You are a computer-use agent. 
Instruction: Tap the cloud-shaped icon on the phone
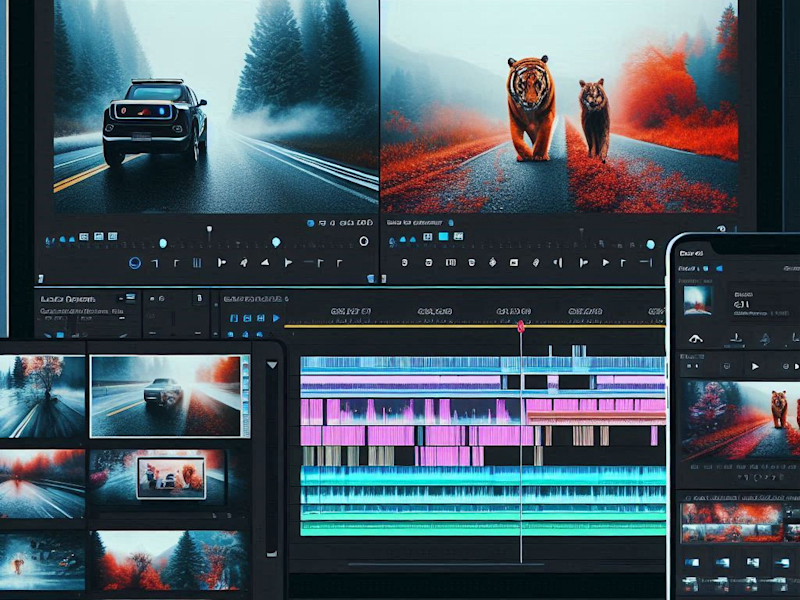(695, 339)
